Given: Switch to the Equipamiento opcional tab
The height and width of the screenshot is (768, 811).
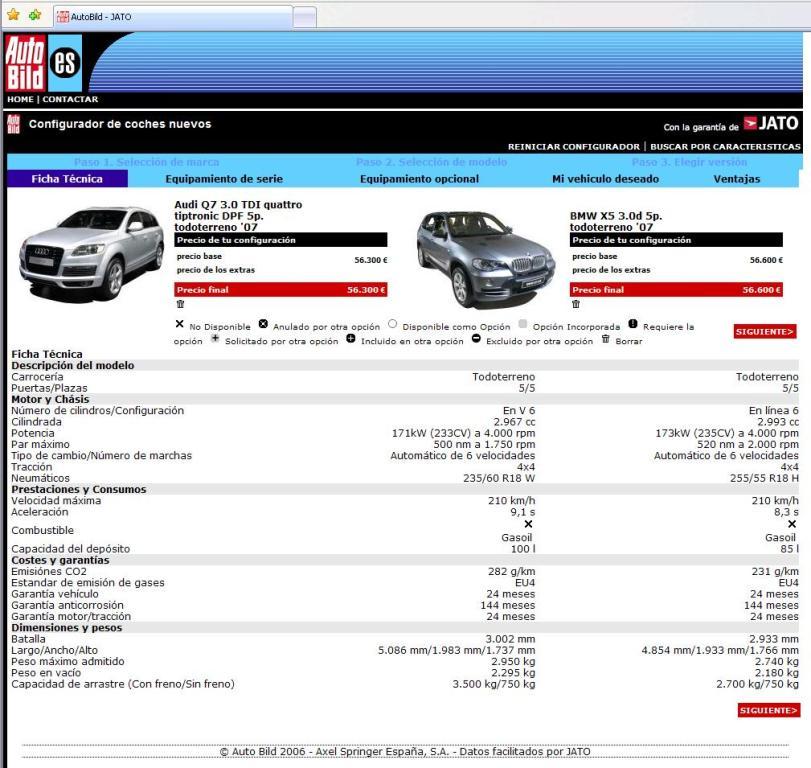Looking at the screenshot, I should point(419,179).
